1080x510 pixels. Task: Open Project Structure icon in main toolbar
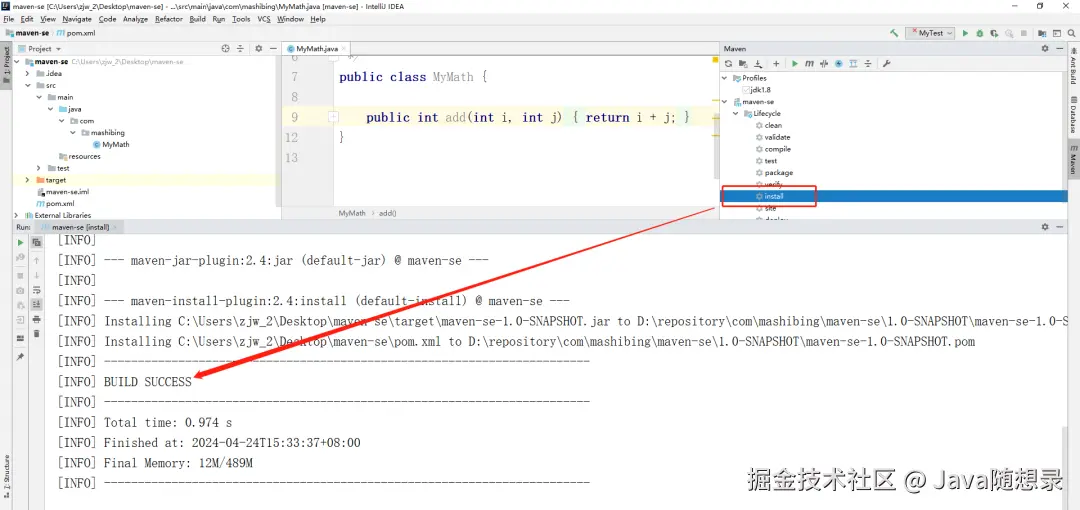pos(1041,33)
